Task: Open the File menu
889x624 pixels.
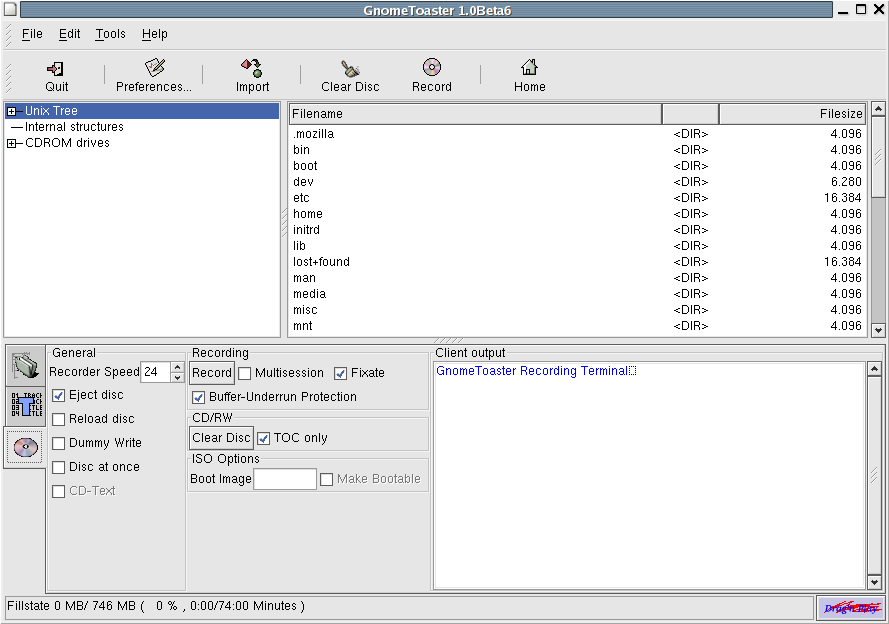Action: 32,34
